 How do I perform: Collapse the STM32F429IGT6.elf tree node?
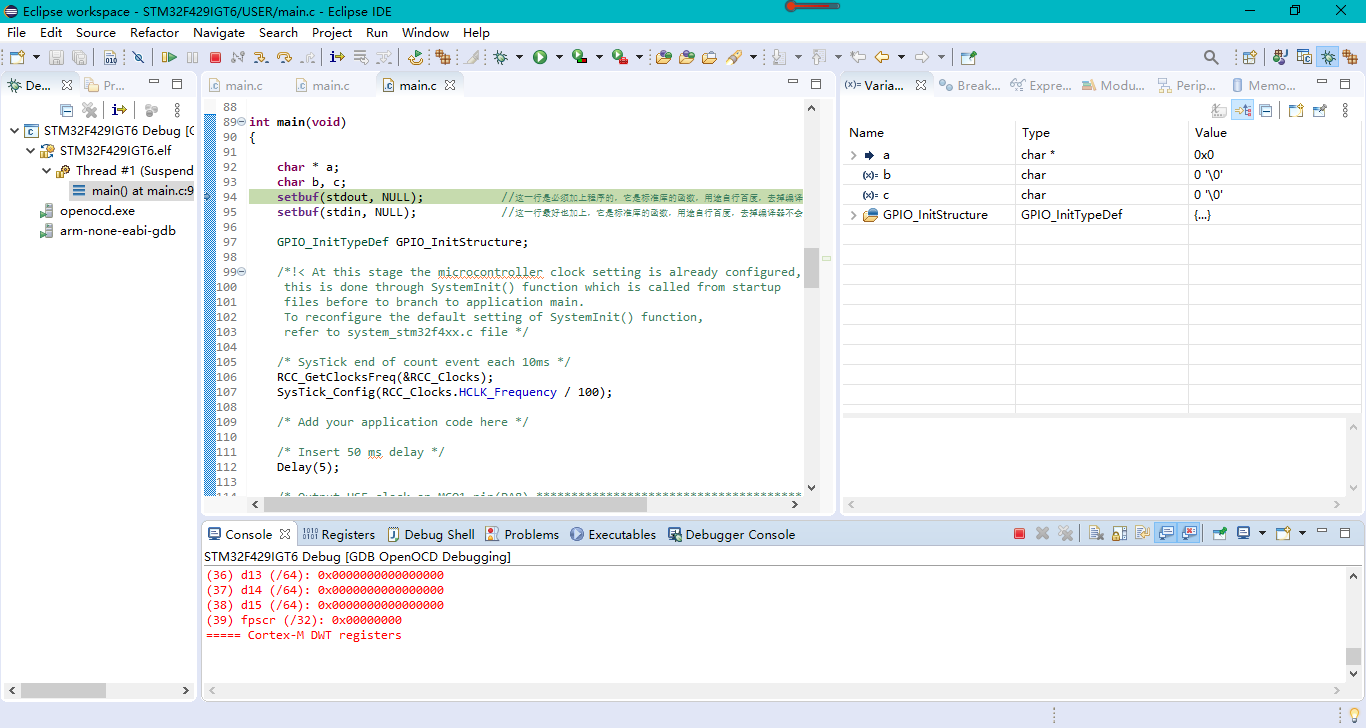point(30,151)
